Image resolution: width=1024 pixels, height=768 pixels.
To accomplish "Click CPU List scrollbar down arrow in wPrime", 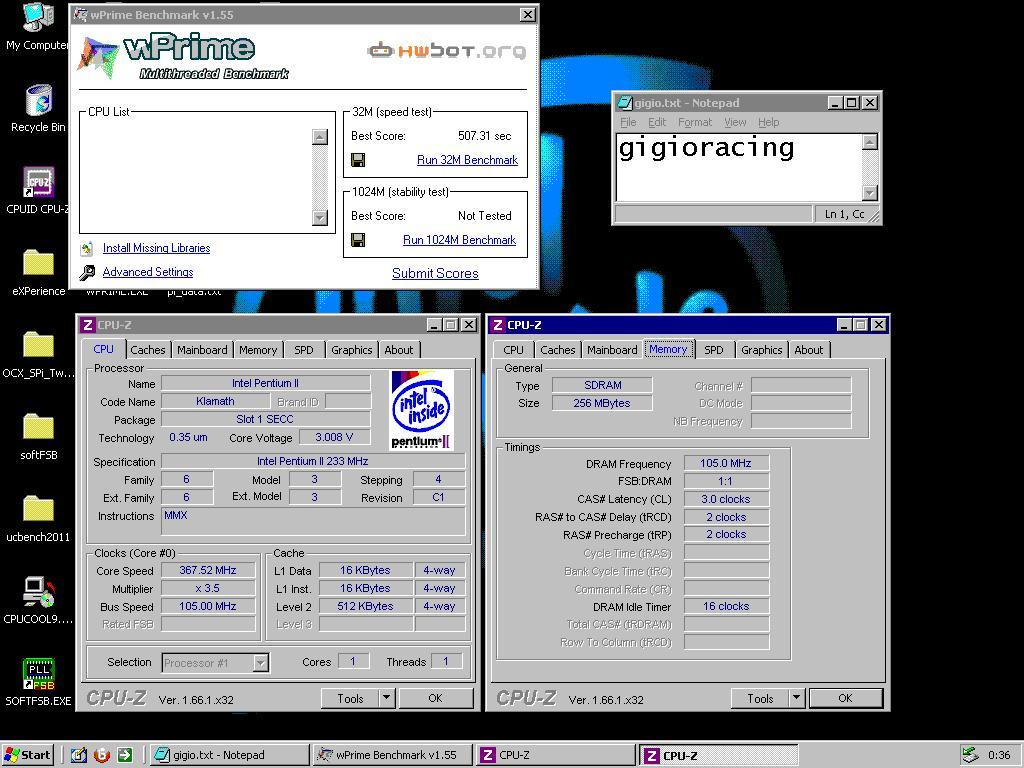I will coord(320,217).
